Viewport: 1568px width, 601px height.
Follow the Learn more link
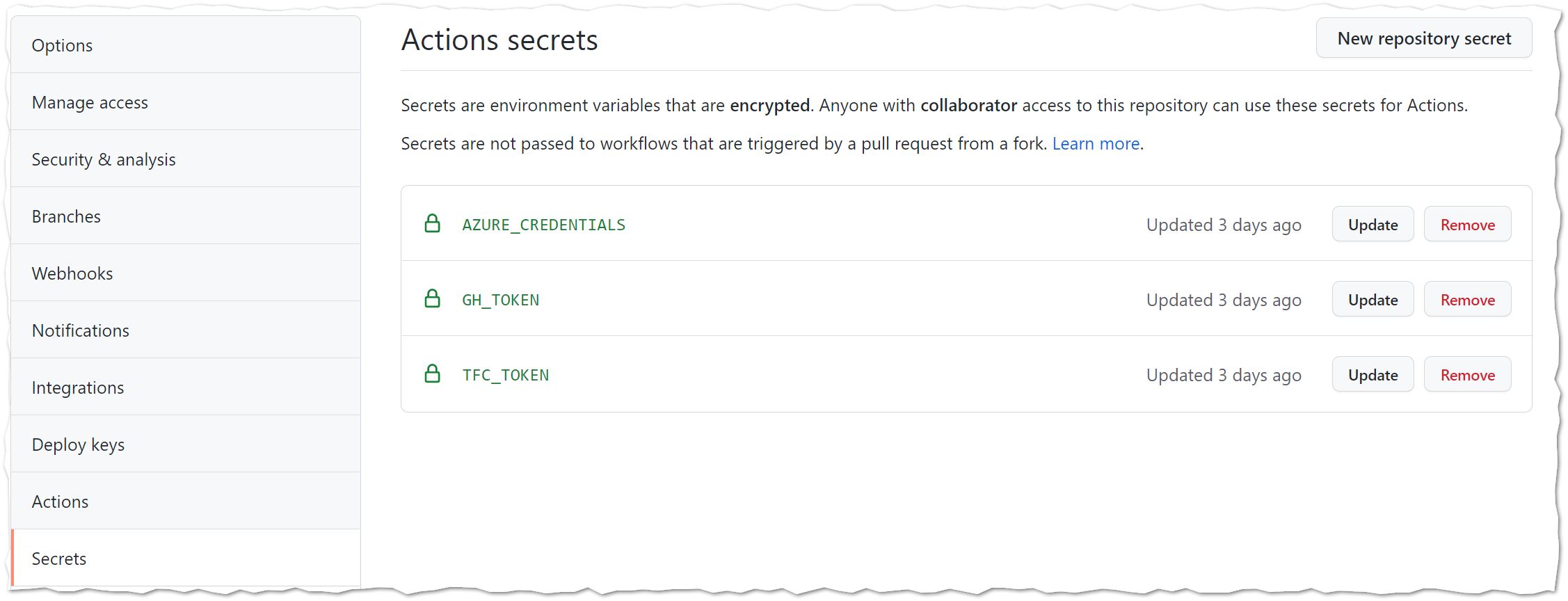(x=1096, y=143)
